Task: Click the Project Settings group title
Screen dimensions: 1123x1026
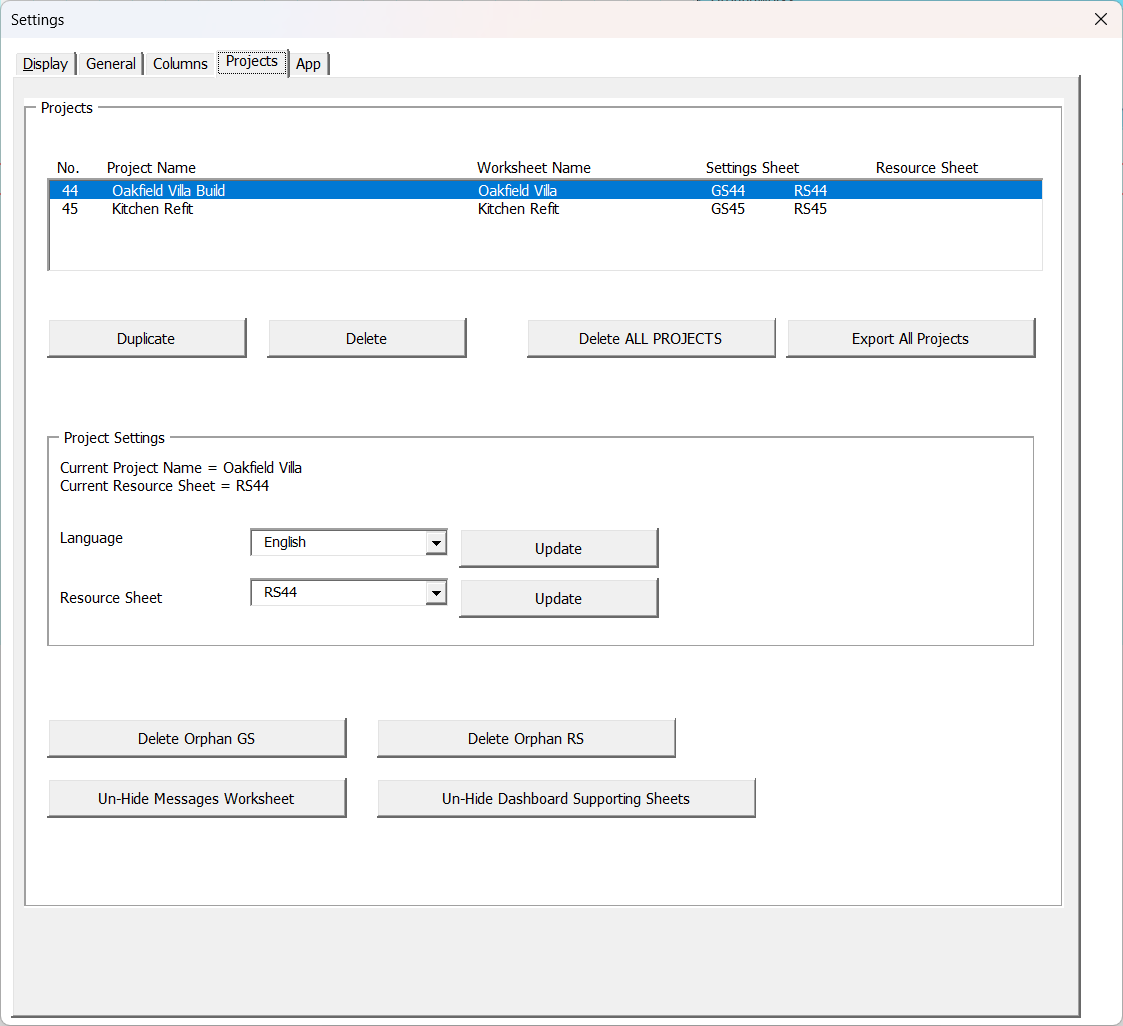Action: click(114, 437)
